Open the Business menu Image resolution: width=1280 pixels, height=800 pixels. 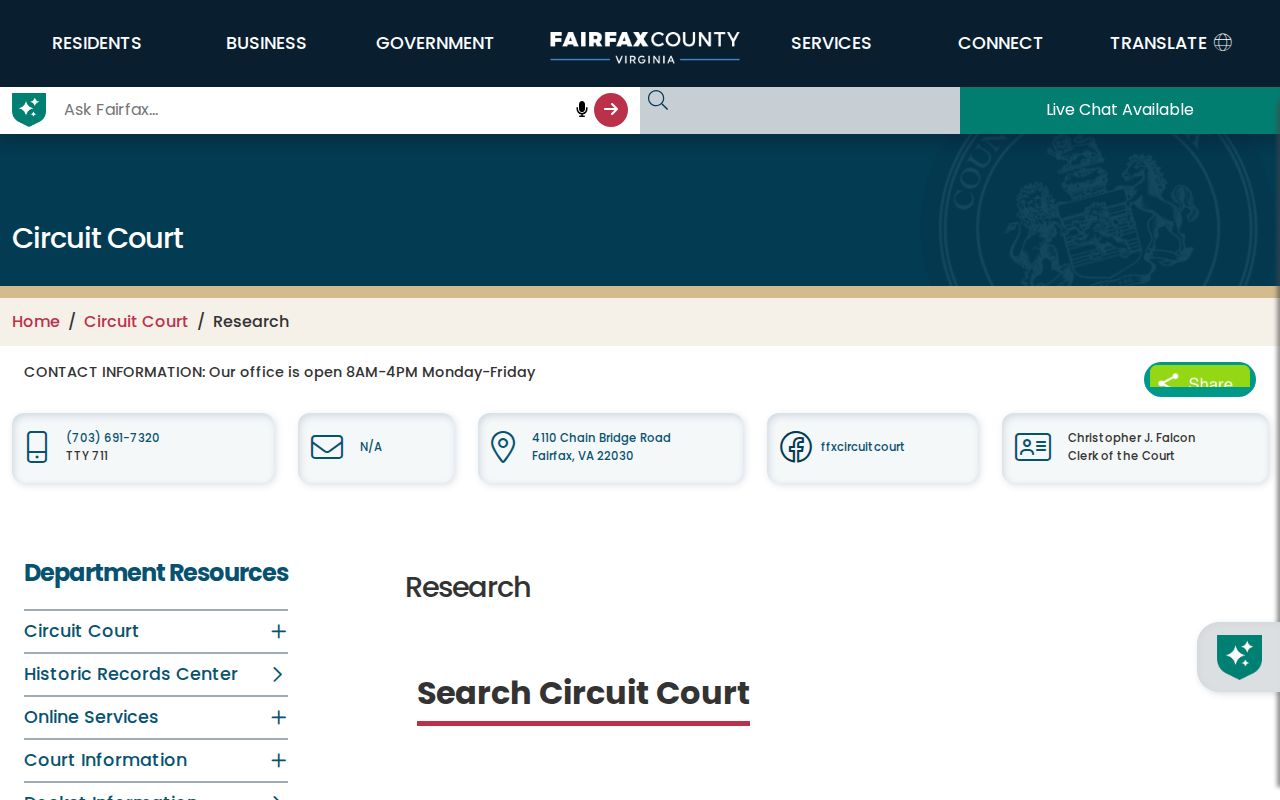[x=266, y=43]
